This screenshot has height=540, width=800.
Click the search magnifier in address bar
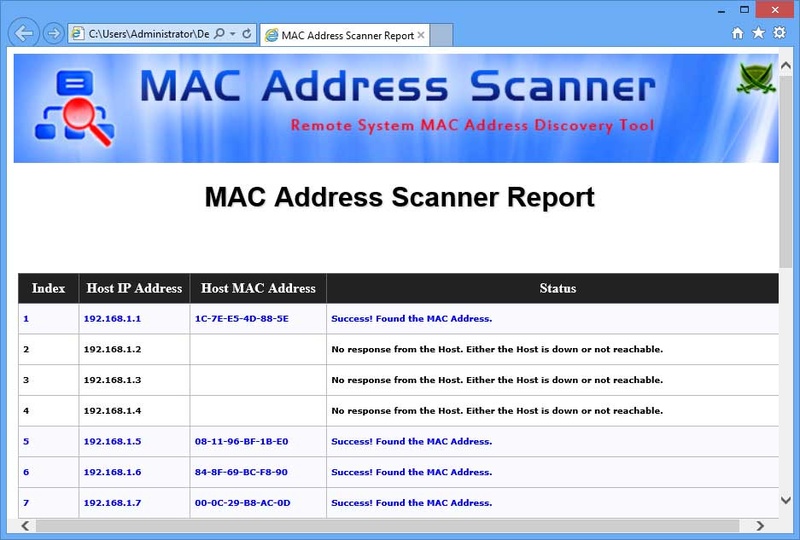(219, 34)
